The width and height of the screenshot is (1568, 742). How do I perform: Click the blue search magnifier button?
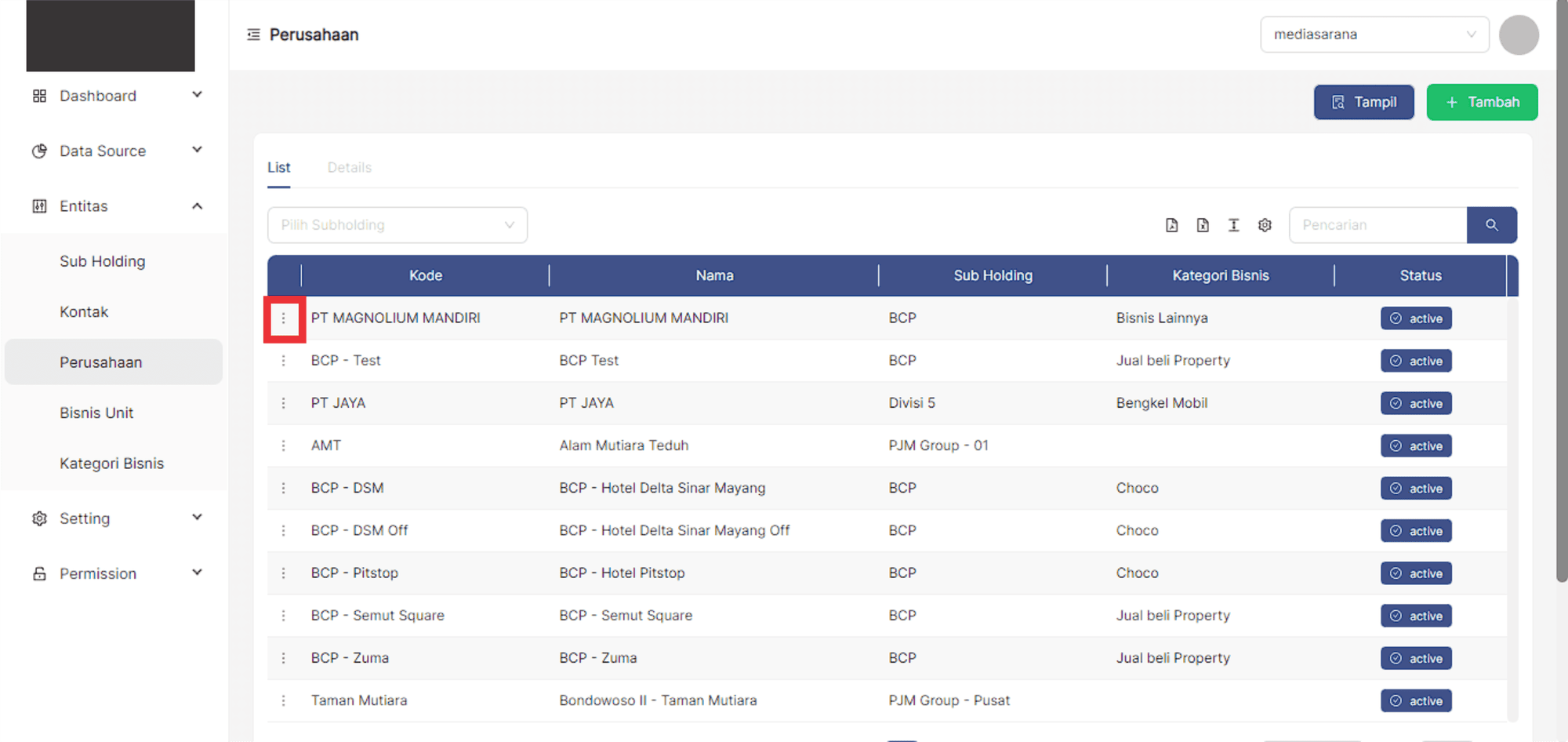click(x=1491, y=225)
